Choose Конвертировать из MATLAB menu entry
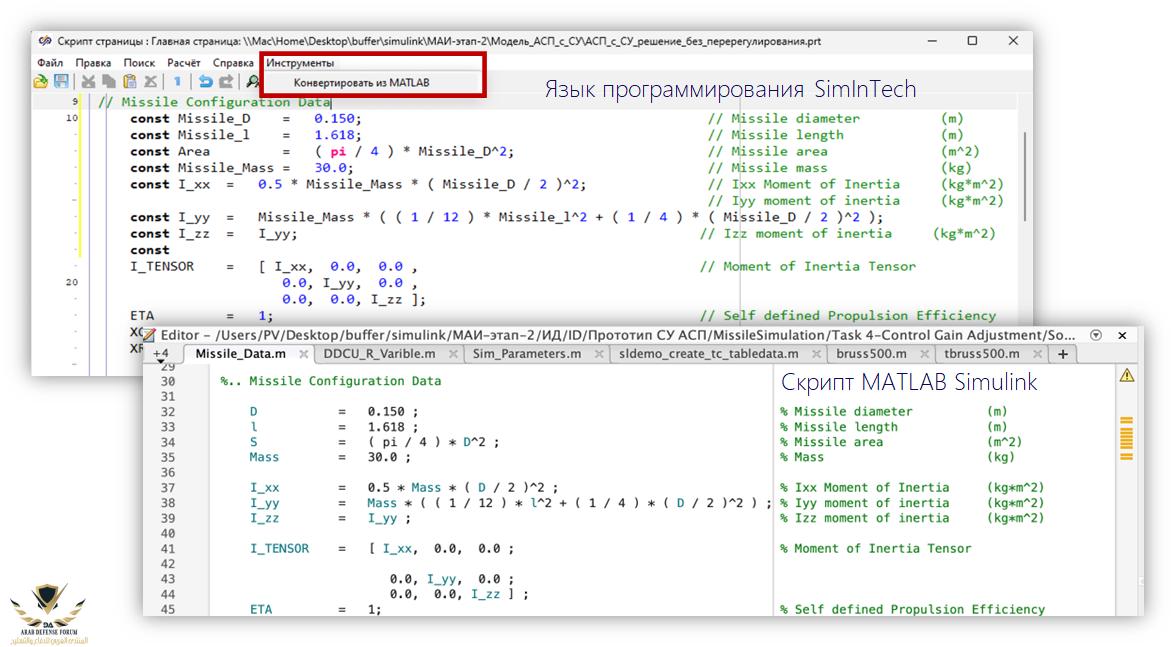Screen dimensions: 1175x647 [361, 82]
